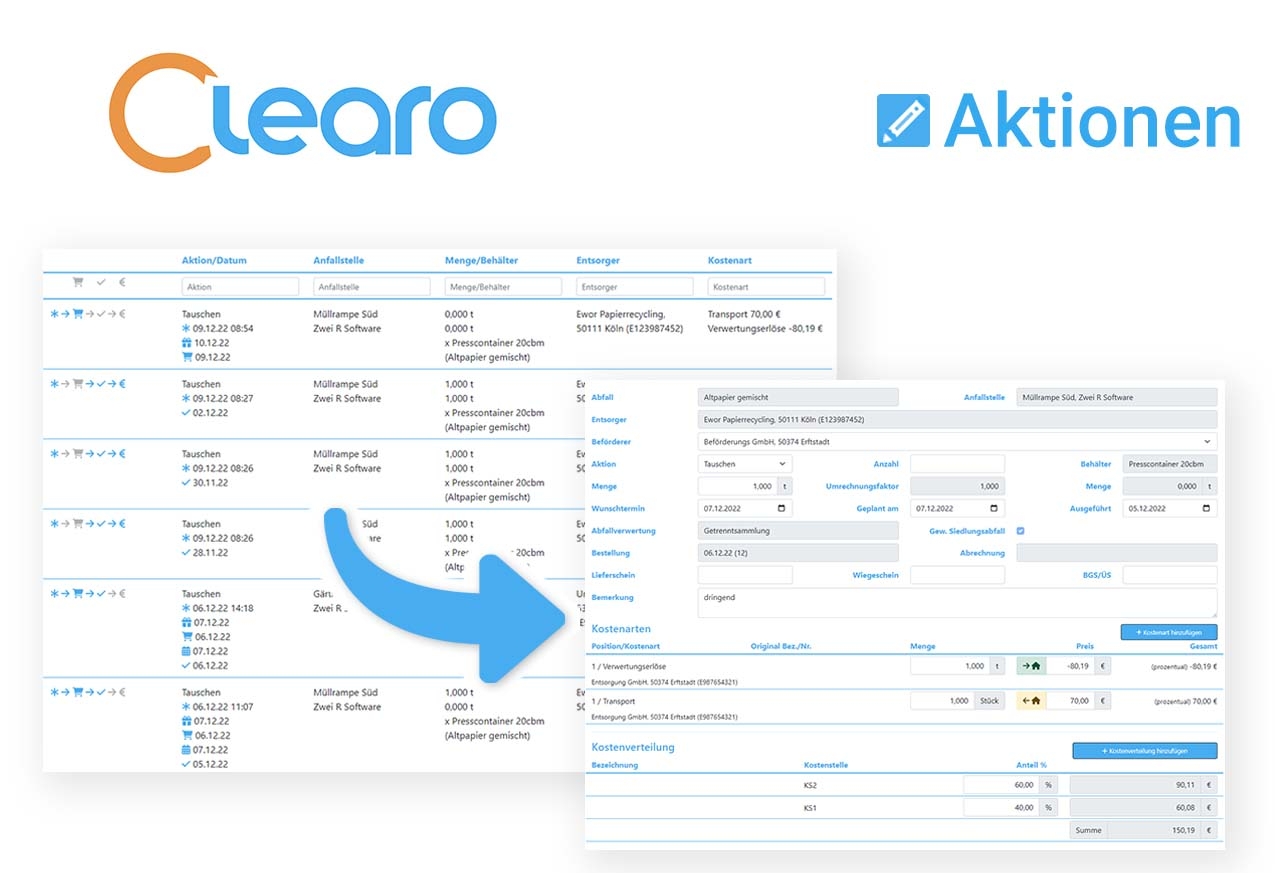Click the KS1 Anteil field showing 40,00
1275x873 pixels.
(x=1002, y=808)
